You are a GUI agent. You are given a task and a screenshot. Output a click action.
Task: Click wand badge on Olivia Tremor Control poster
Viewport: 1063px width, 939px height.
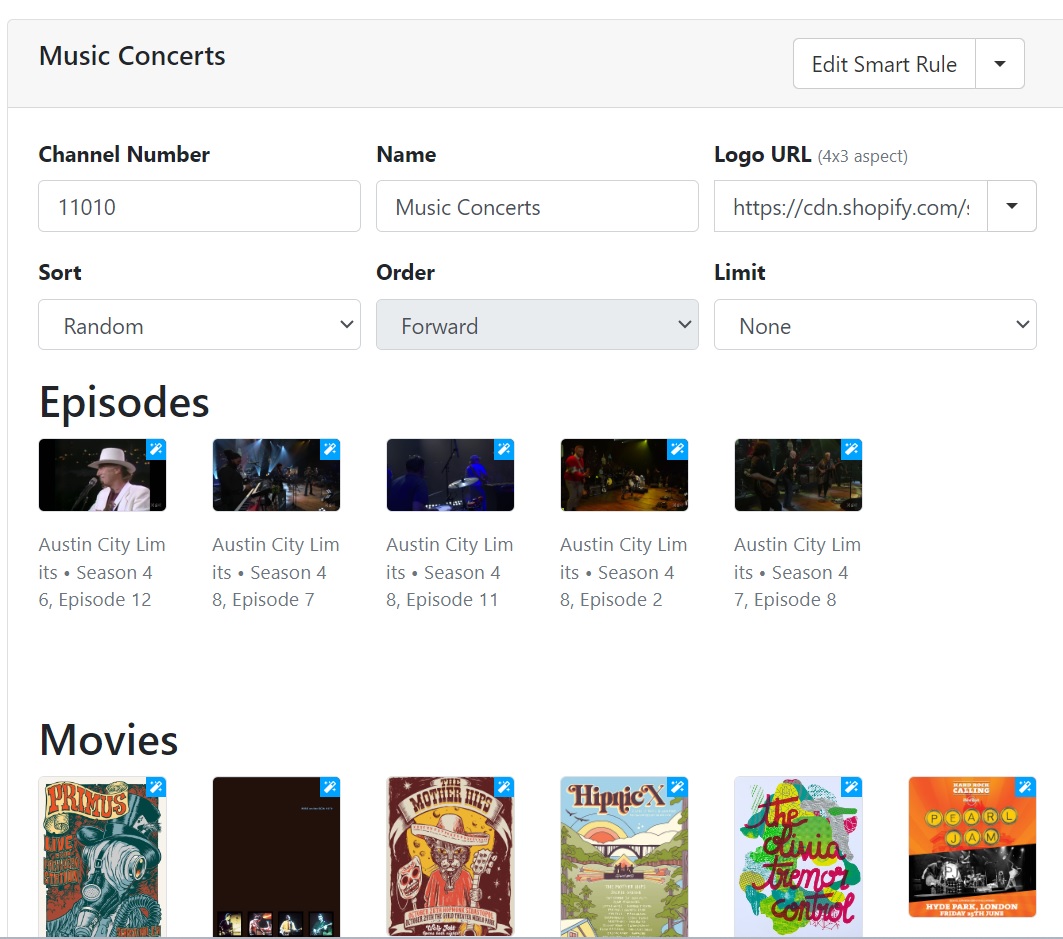click(852, 787)
